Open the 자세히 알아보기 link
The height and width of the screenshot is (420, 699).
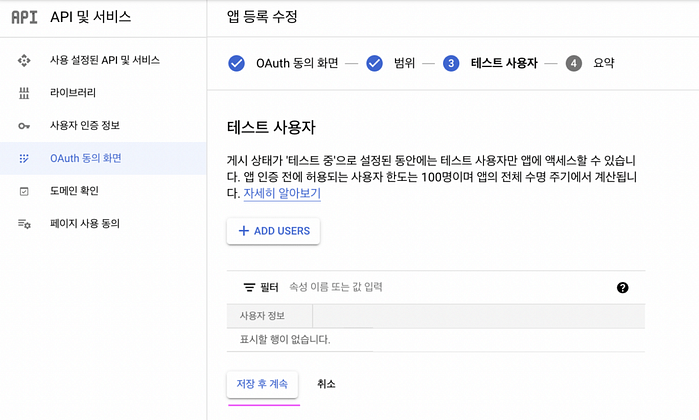(x=282, y=194)
